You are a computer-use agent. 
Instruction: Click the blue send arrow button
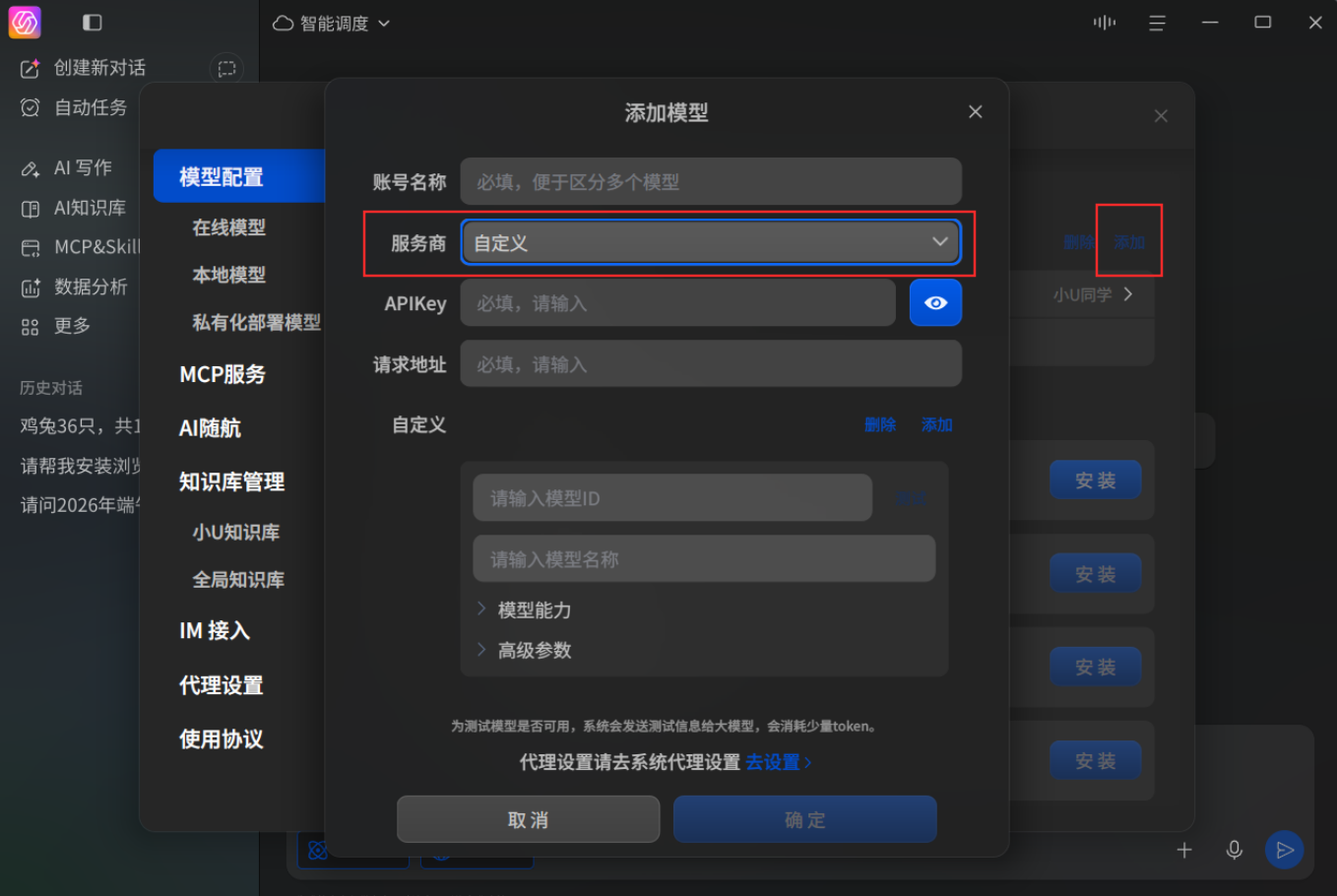click(x=1285, y=850)
